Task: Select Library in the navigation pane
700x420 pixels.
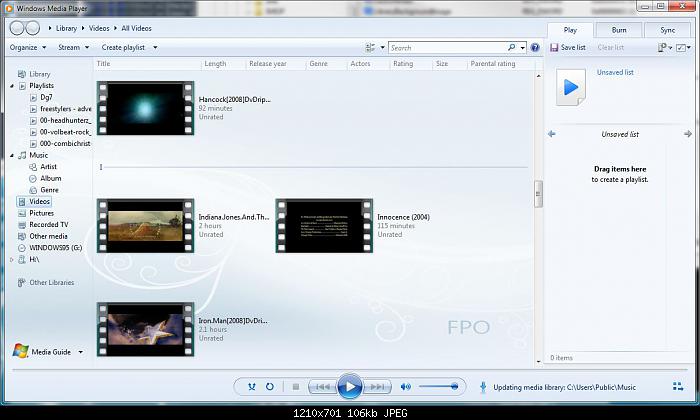Action: (34, 74)
